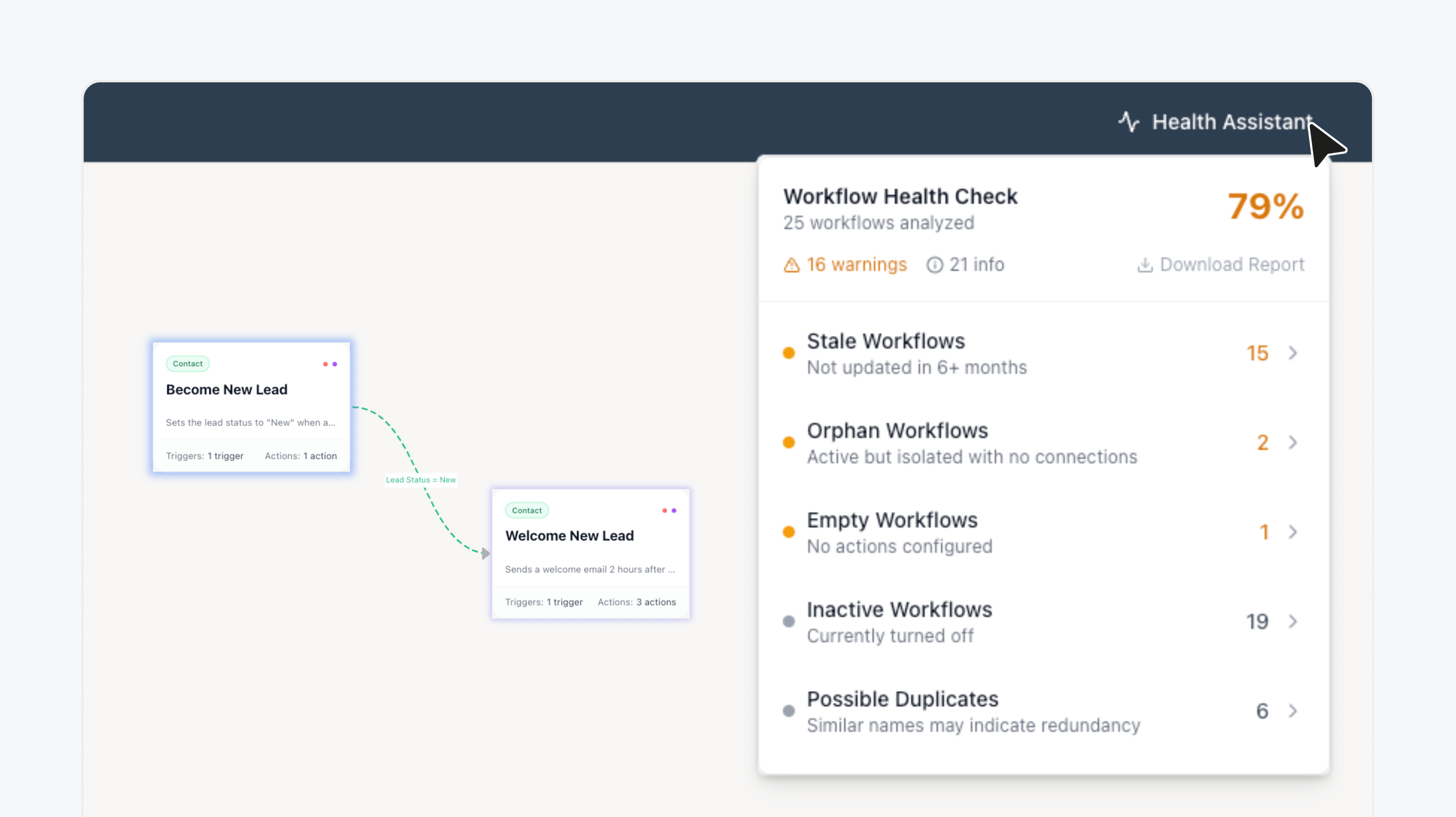Screen dimensions: 1456x817
Task: Click '1 action' on Become New Lead
Action: pos(320,456)
